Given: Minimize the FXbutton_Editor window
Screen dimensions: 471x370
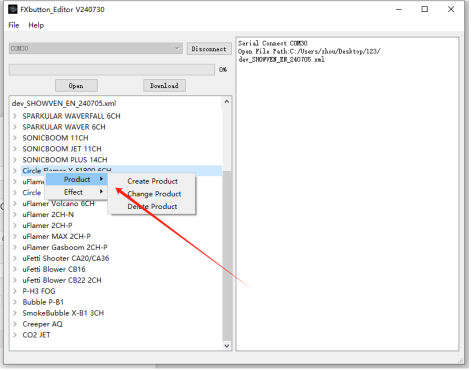Looking at the screenshot, I should pyautogui.click(x=399, y=9).
